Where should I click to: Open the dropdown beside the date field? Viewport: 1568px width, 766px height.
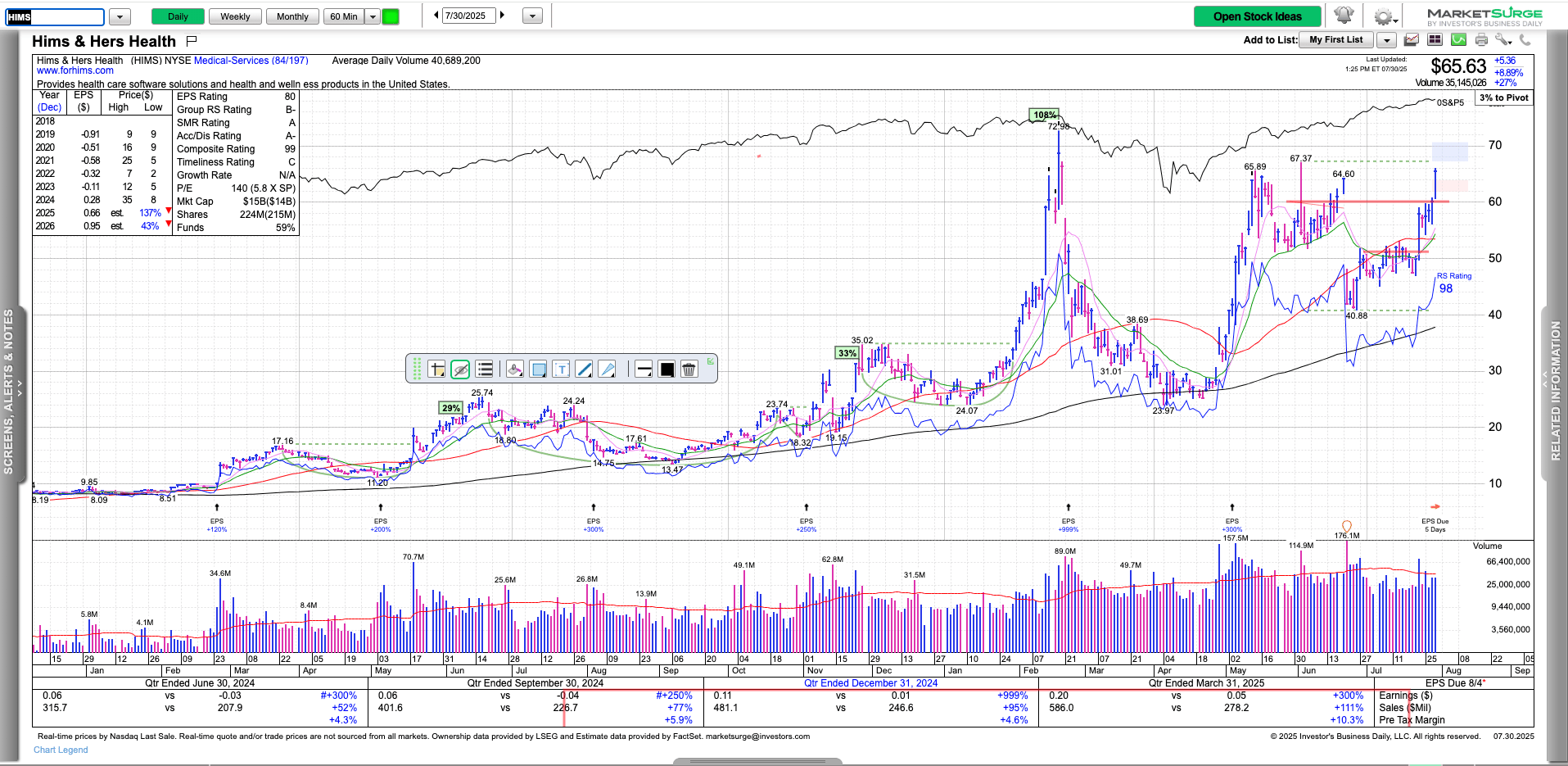[532, 16]
